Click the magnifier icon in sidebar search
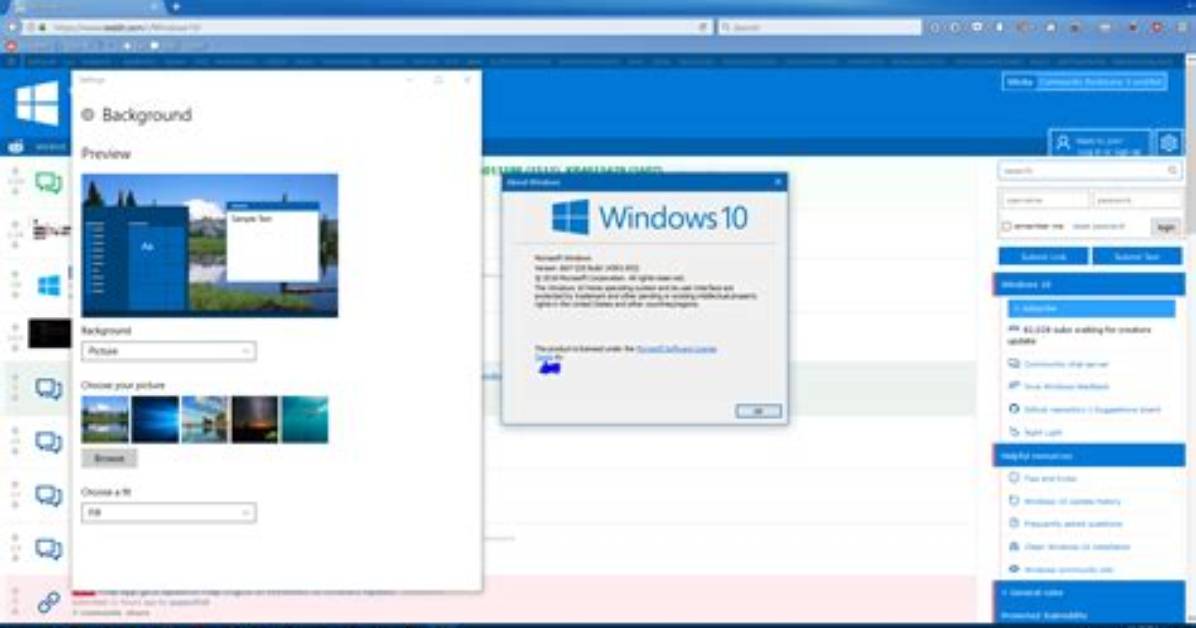This screenshot has height=628, width=1196. coord(1172,170)
